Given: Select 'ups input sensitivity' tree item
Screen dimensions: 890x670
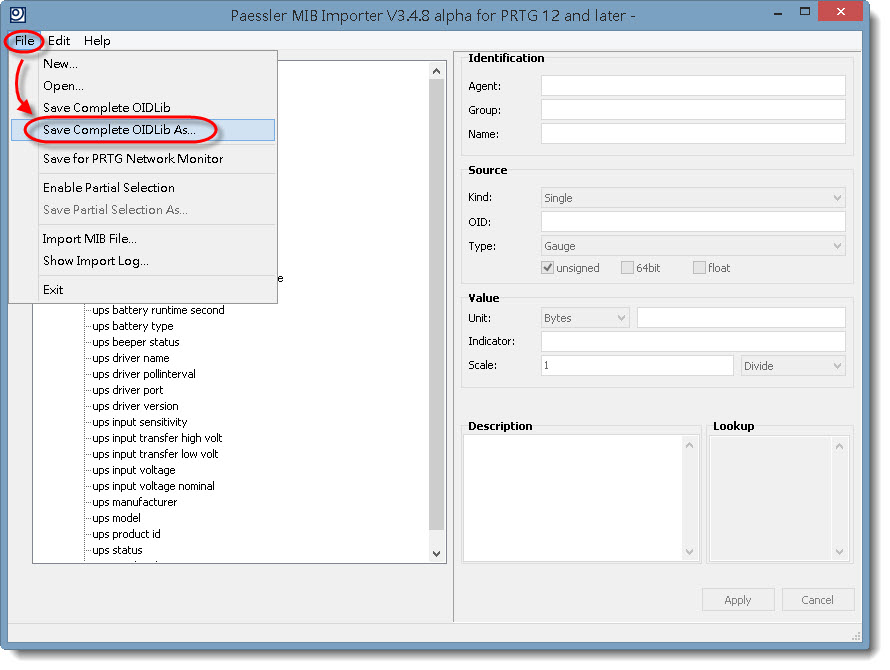Looking at the screenshot, I should pos(140,422).
